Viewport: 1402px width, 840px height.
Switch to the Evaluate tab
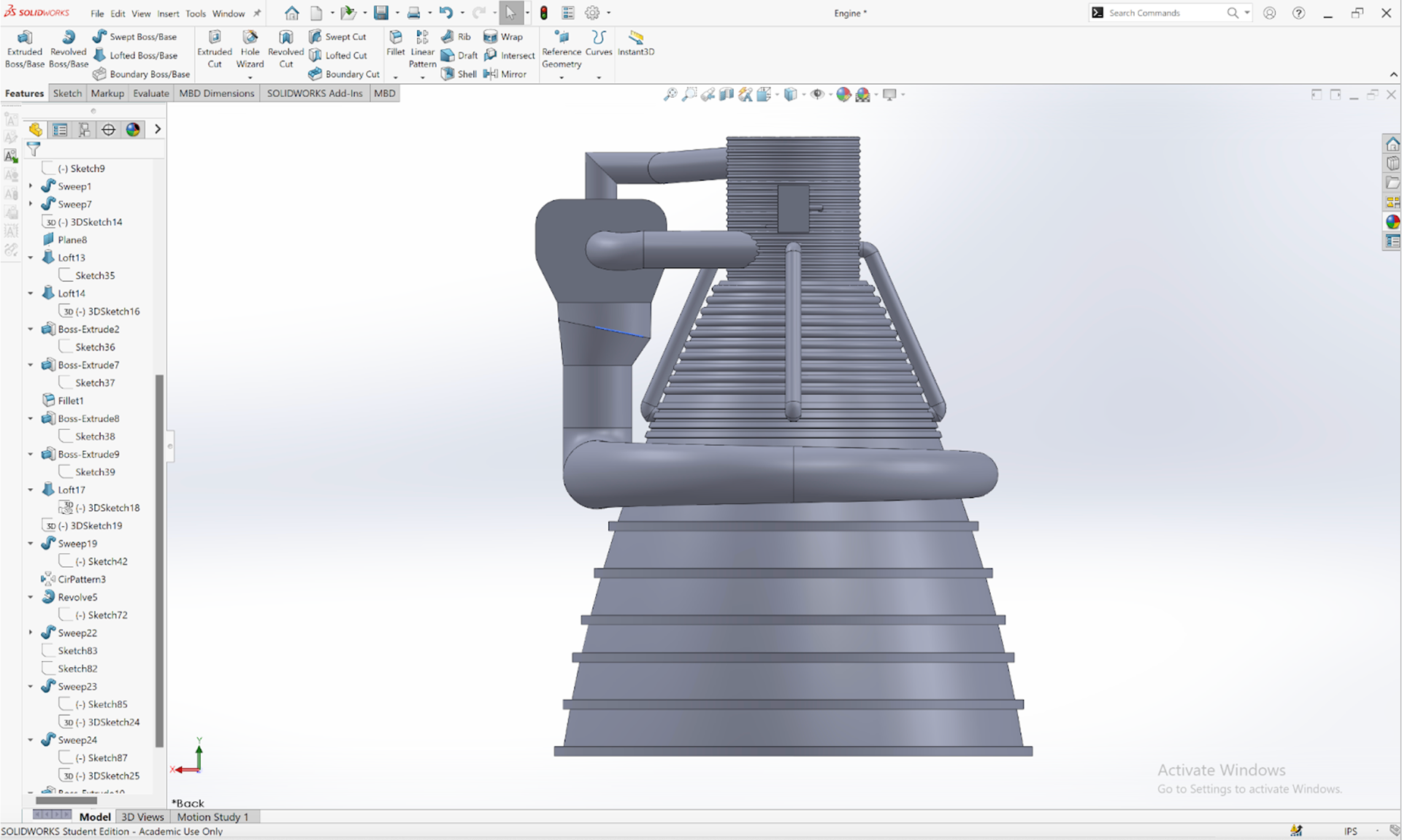click(x=151, y=93)
